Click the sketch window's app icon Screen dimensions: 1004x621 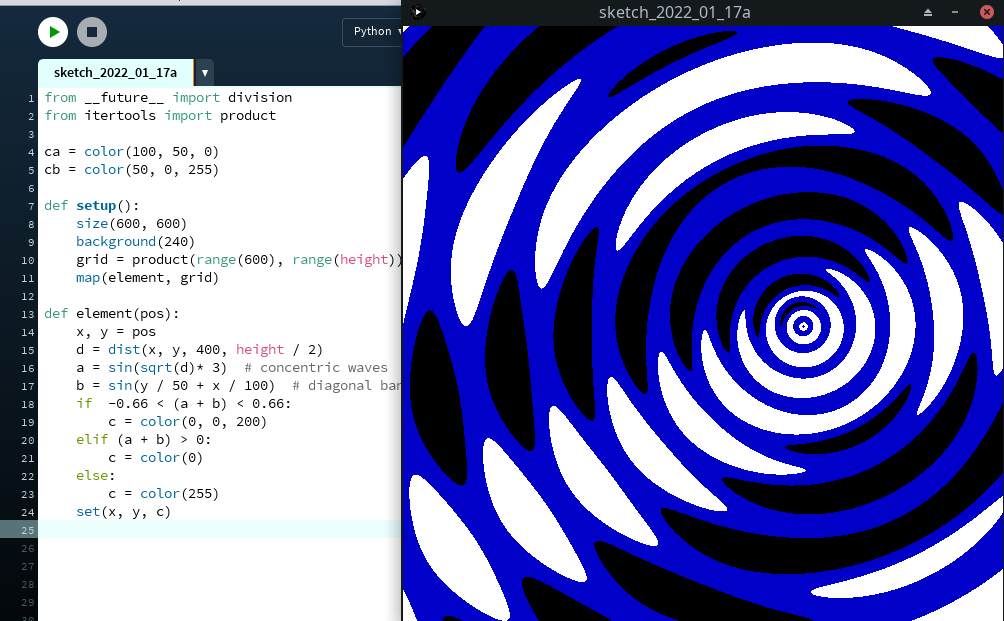click(418, 12)
